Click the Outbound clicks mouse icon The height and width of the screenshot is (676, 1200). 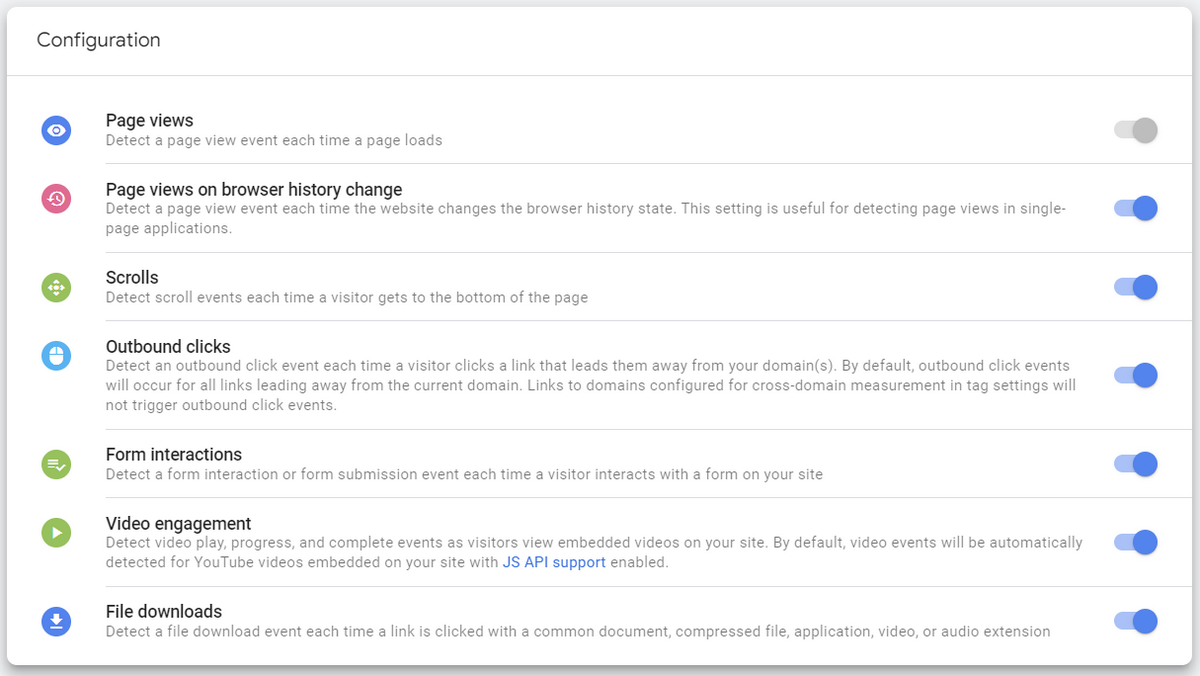pos(56,356)
